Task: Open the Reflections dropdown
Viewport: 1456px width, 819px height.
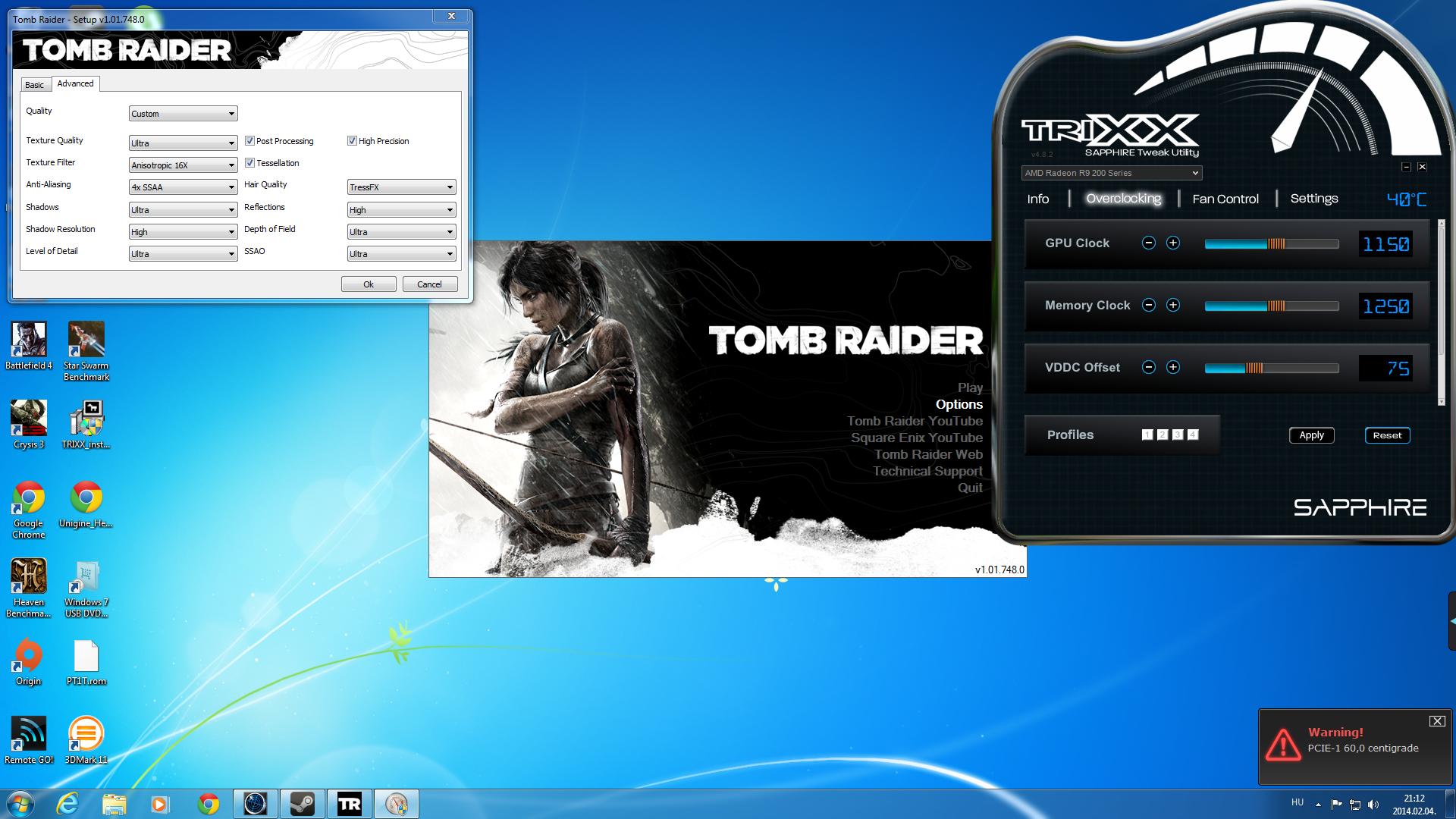Action: 401,210
